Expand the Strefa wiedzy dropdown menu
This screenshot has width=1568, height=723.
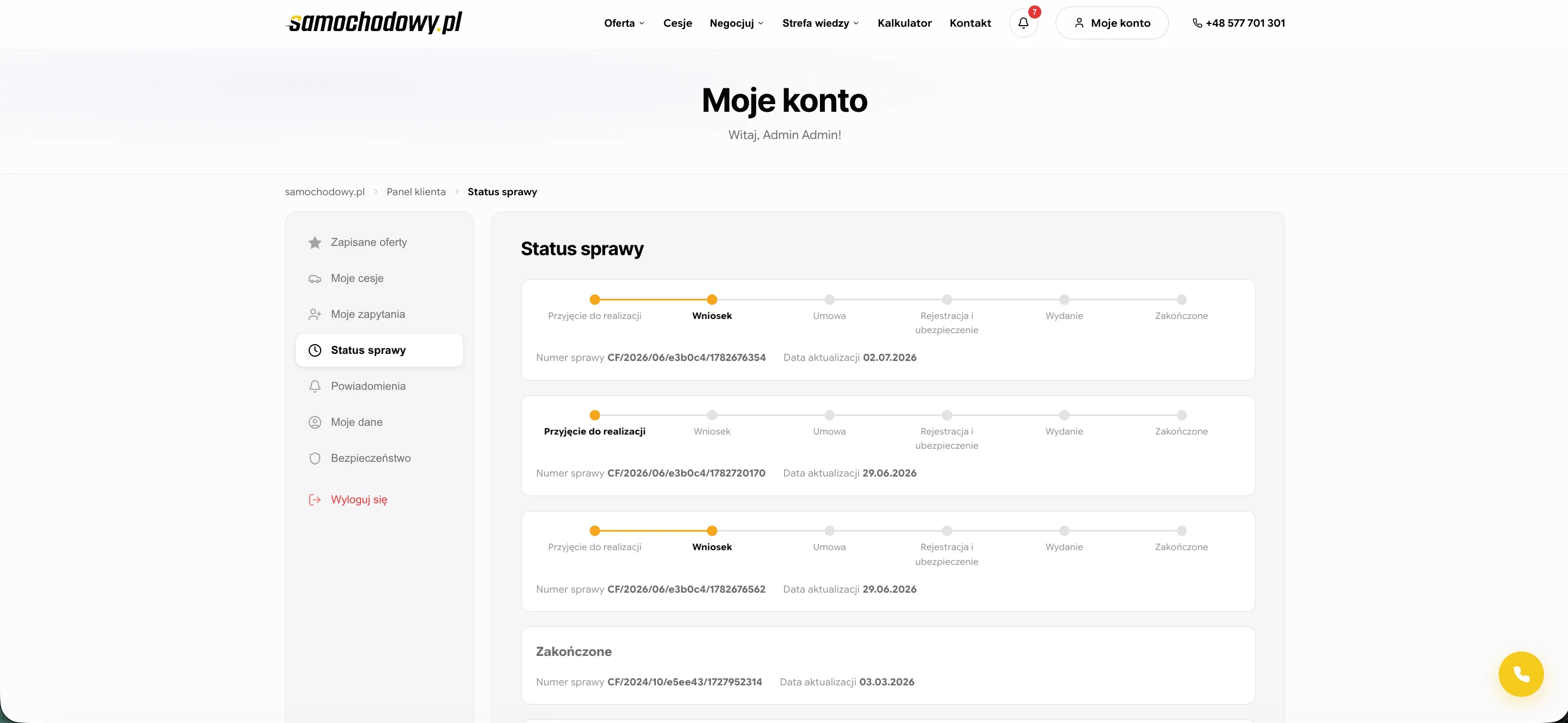click(821, 23)
